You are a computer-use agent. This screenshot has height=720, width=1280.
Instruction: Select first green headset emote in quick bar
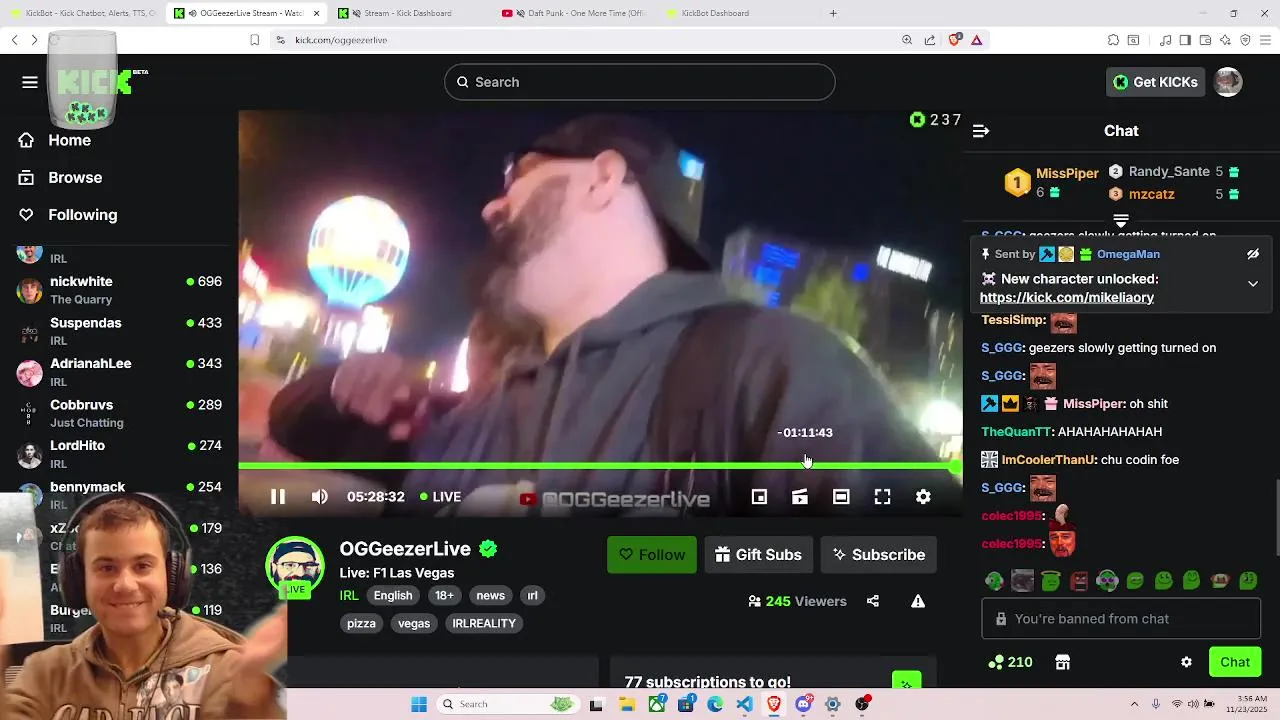pos(994,580)
